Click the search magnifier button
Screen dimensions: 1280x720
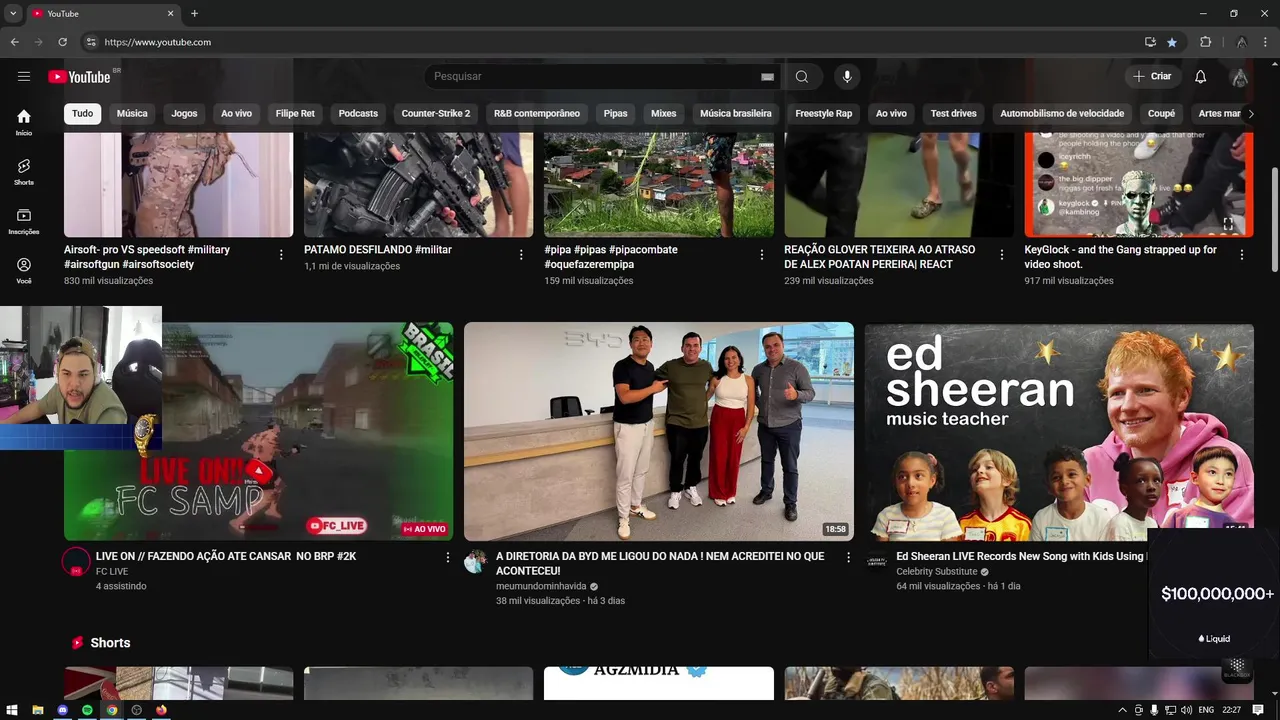click(802, 77)
